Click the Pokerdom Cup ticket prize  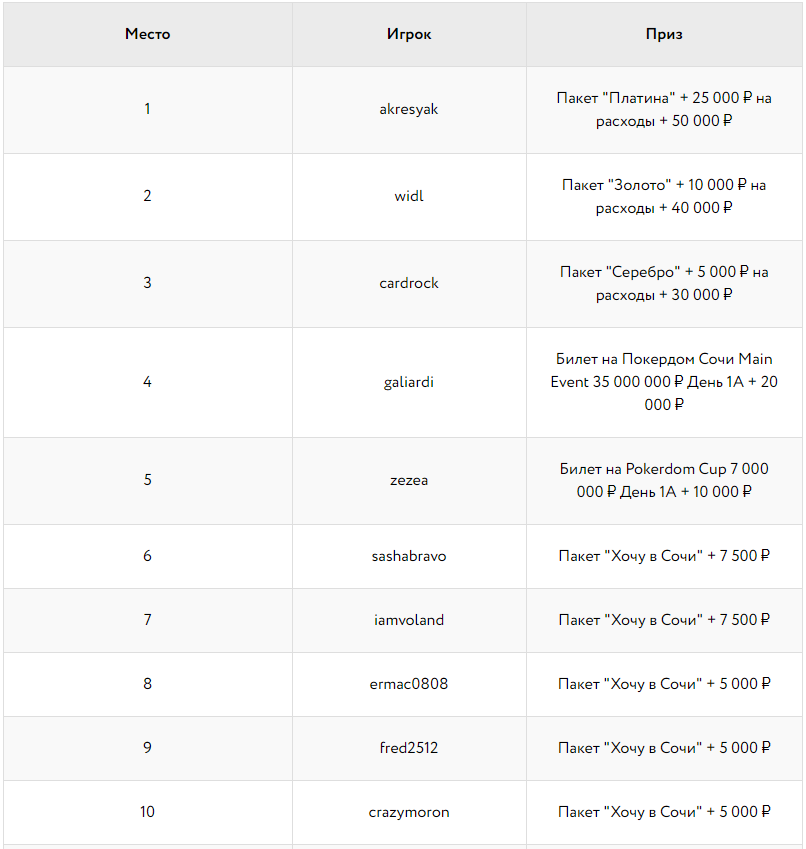664,480
